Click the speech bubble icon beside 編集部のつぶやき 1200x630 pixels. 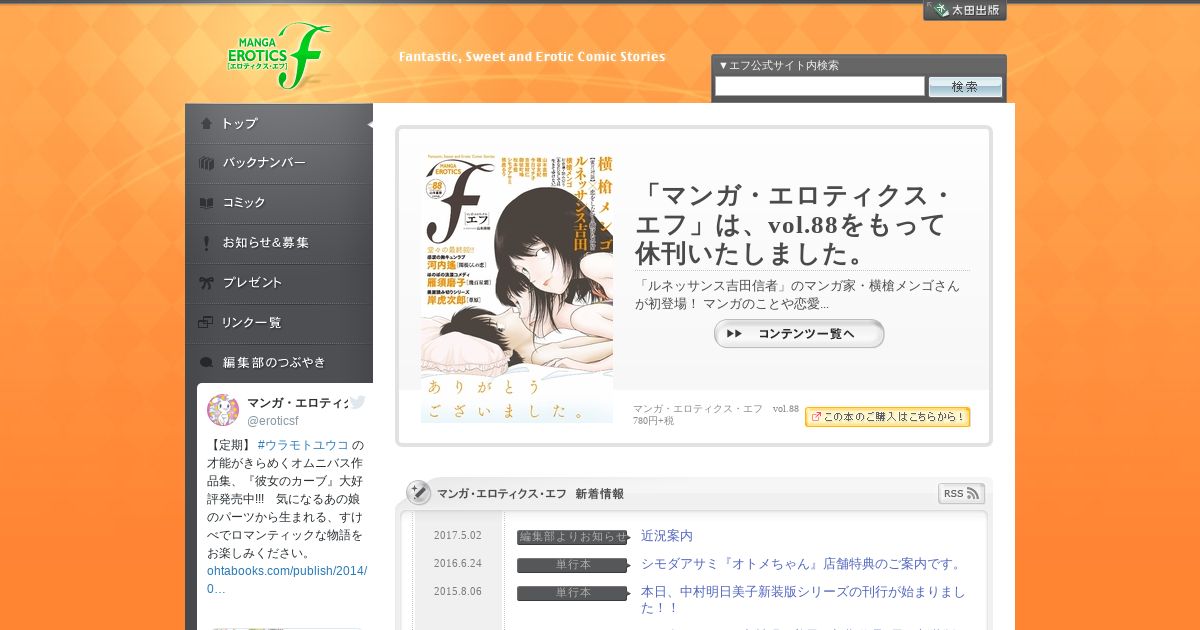(x=206, y=362)
